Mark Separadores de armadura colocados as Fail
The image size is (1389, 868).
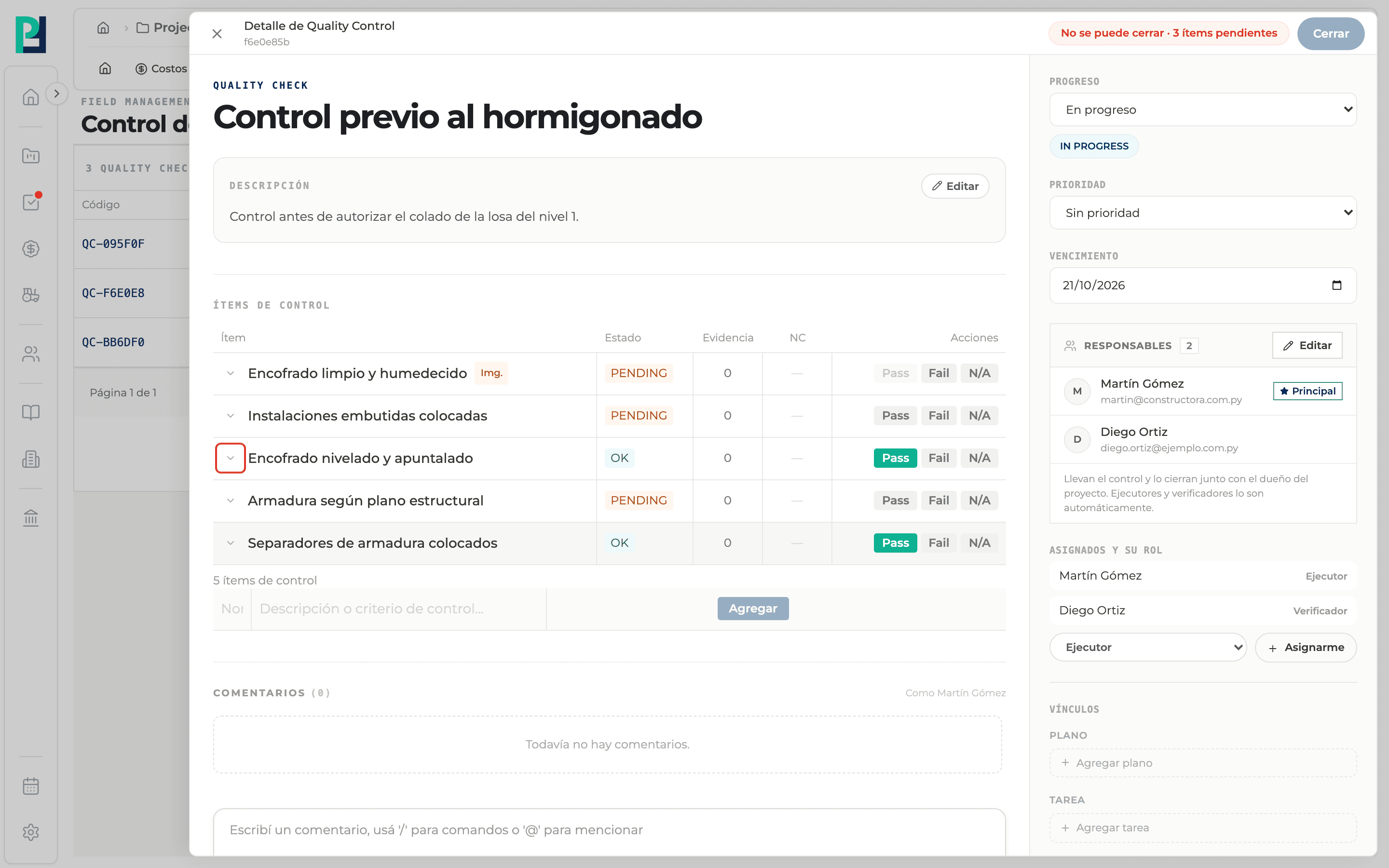pos(939,543)
